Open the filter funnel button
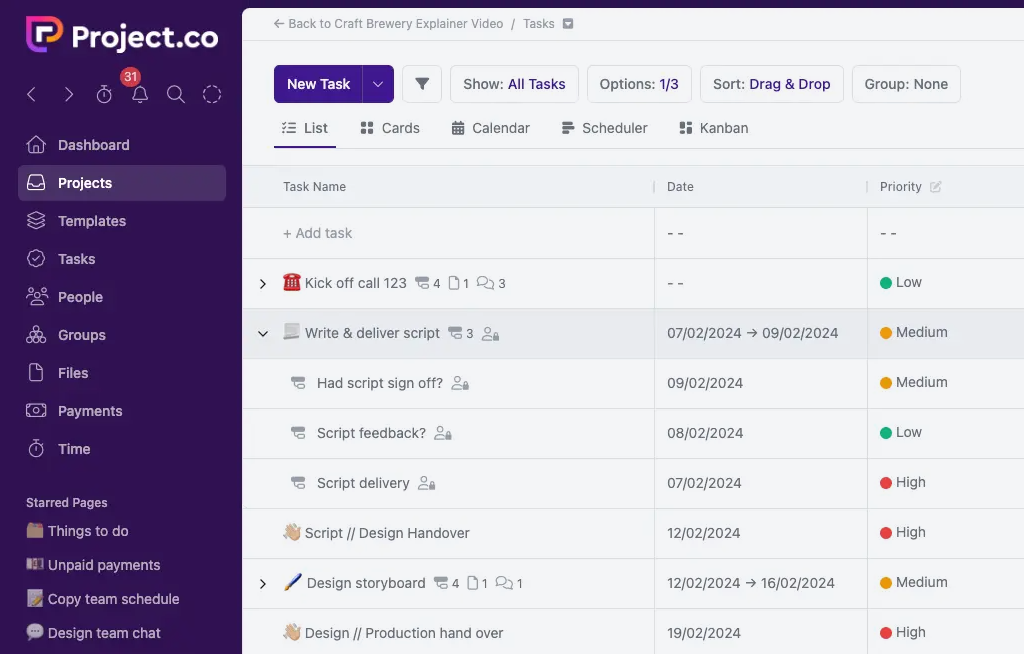 point(422,84)
